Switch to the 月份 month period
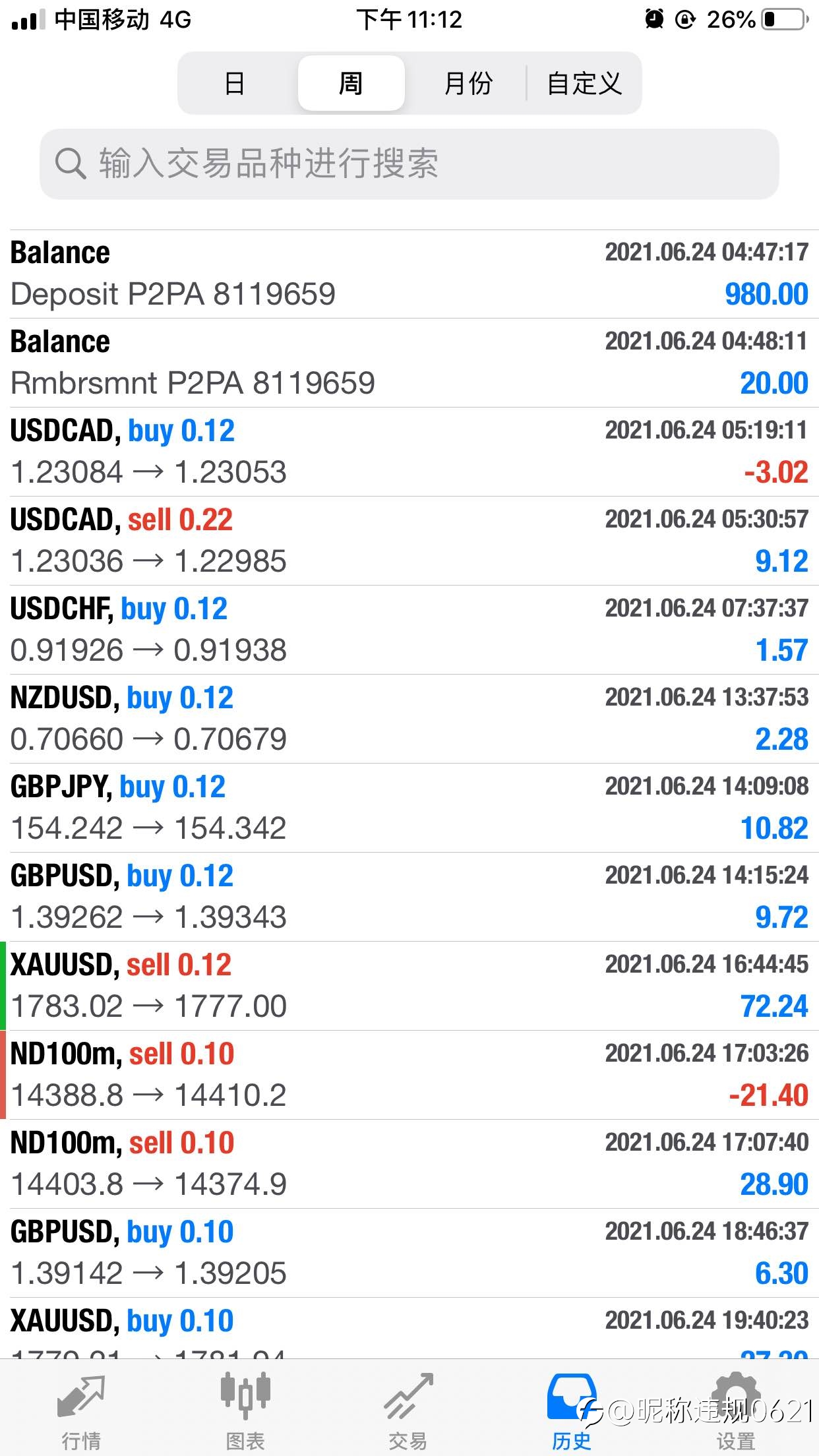Image resolution: width=819 pixels, height=1456 pixels. (468, 84)
